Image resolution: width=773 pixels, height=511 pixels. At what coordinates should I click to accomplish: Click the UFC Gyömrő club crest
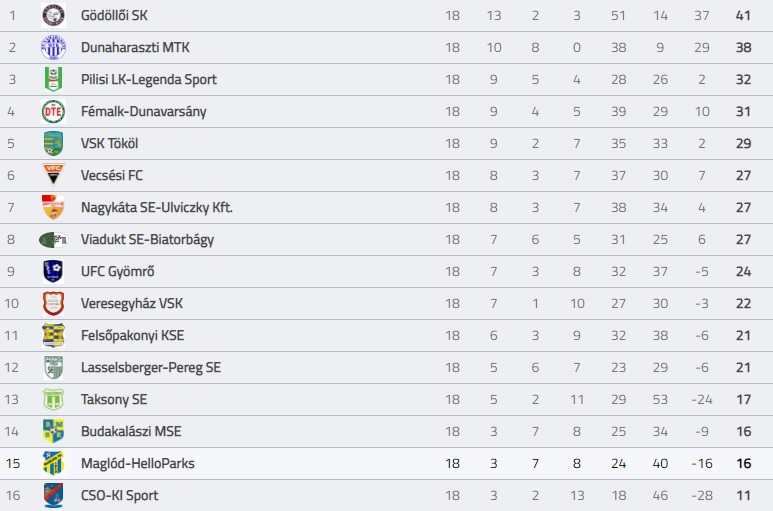[53, 271]
